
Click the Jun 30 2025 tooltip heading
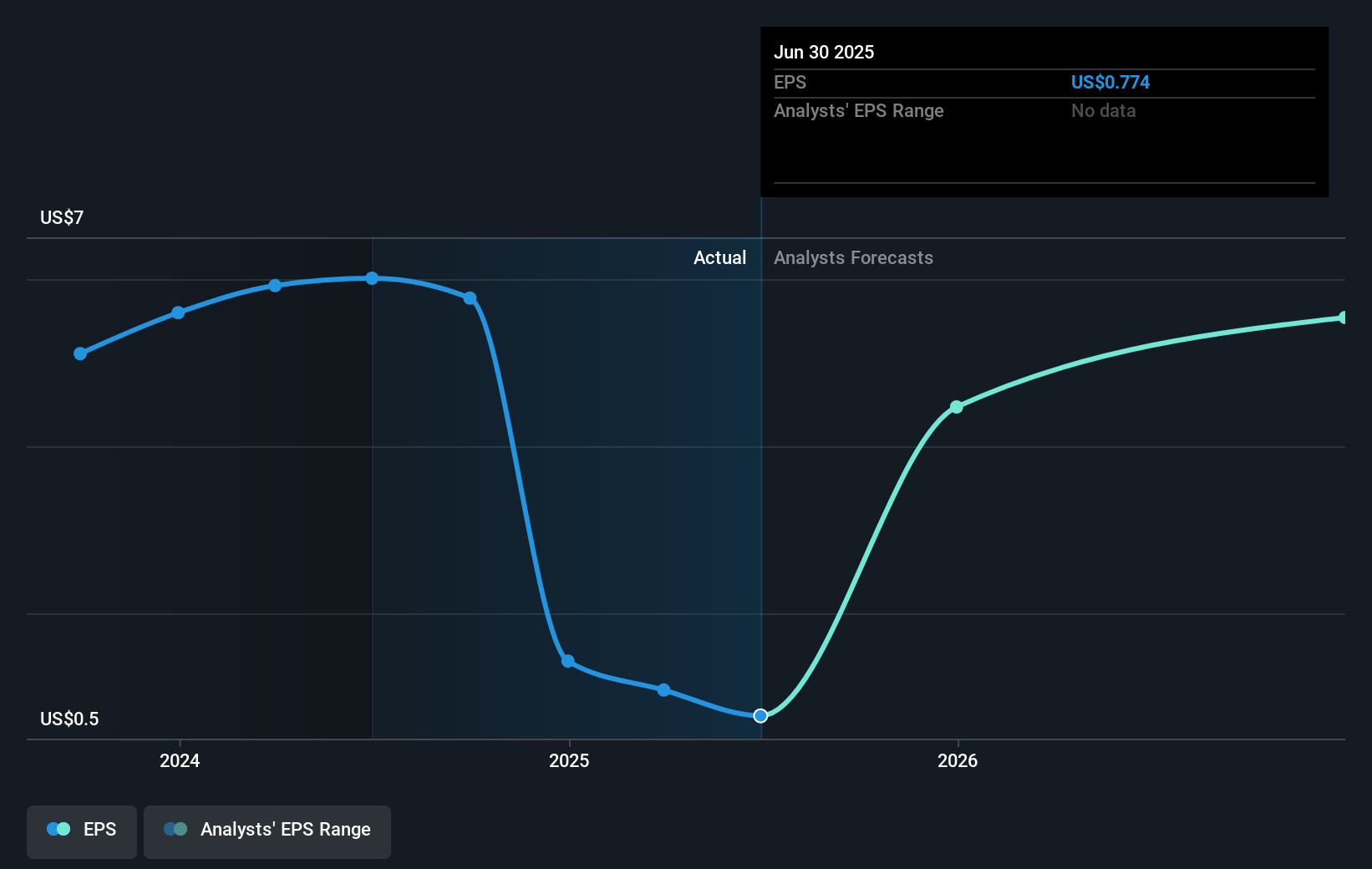pos(824,52)
